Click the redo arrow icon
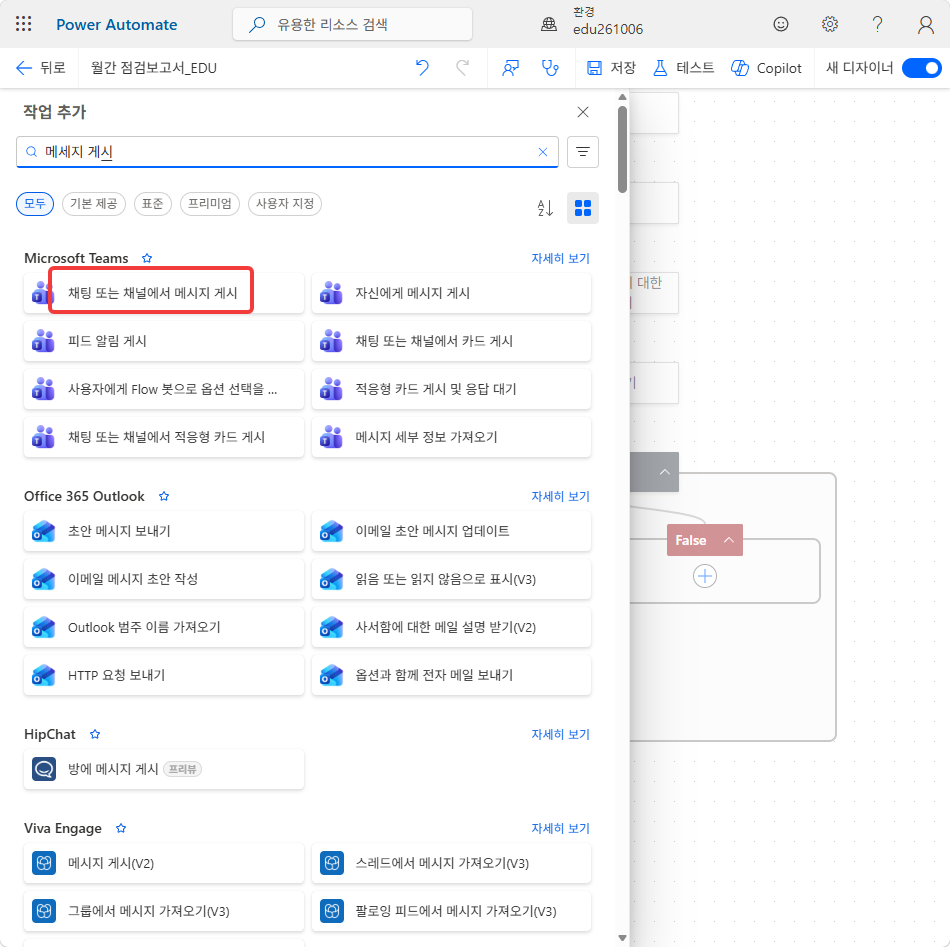 [x=462, y=68]
